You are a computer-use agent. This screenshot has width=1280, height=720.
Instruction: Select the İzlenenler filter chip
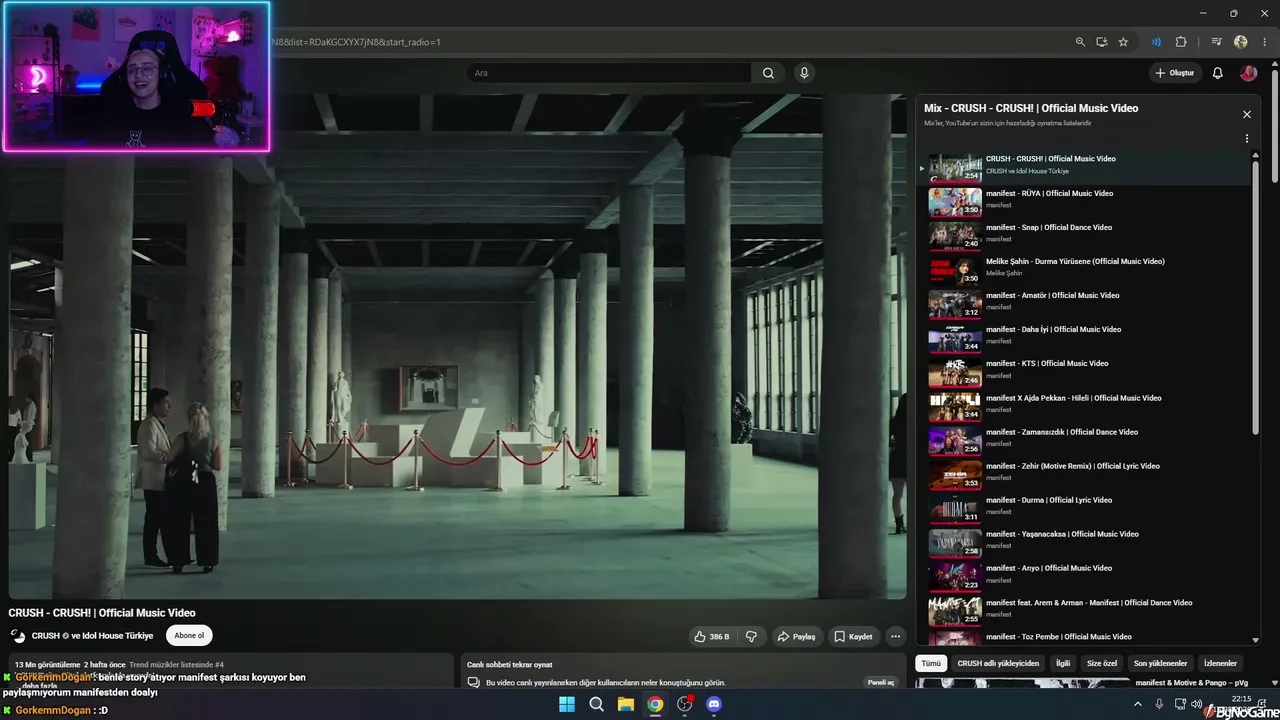[1220, 663]
